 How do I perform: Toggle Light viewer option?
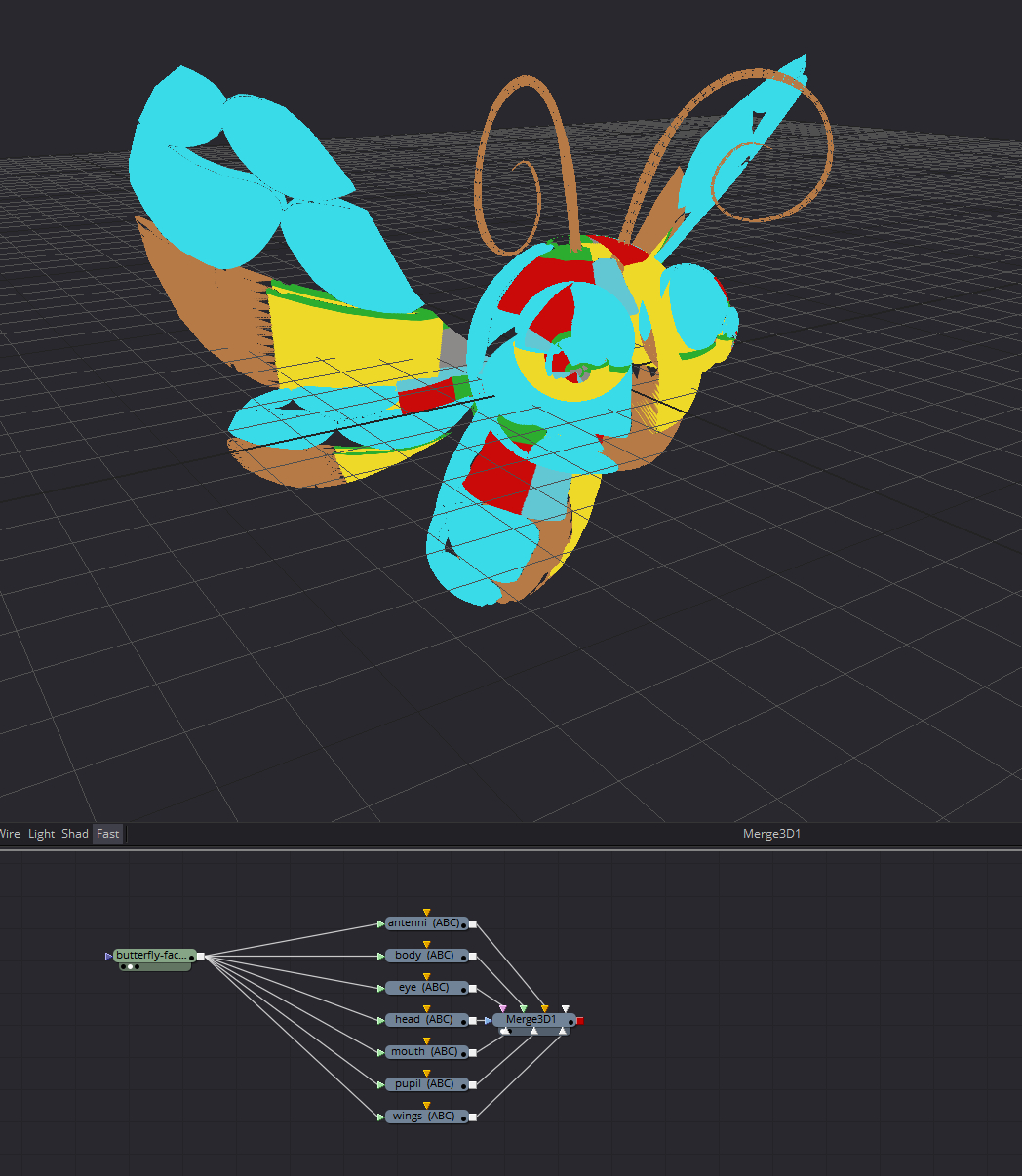tap(42, 834)
